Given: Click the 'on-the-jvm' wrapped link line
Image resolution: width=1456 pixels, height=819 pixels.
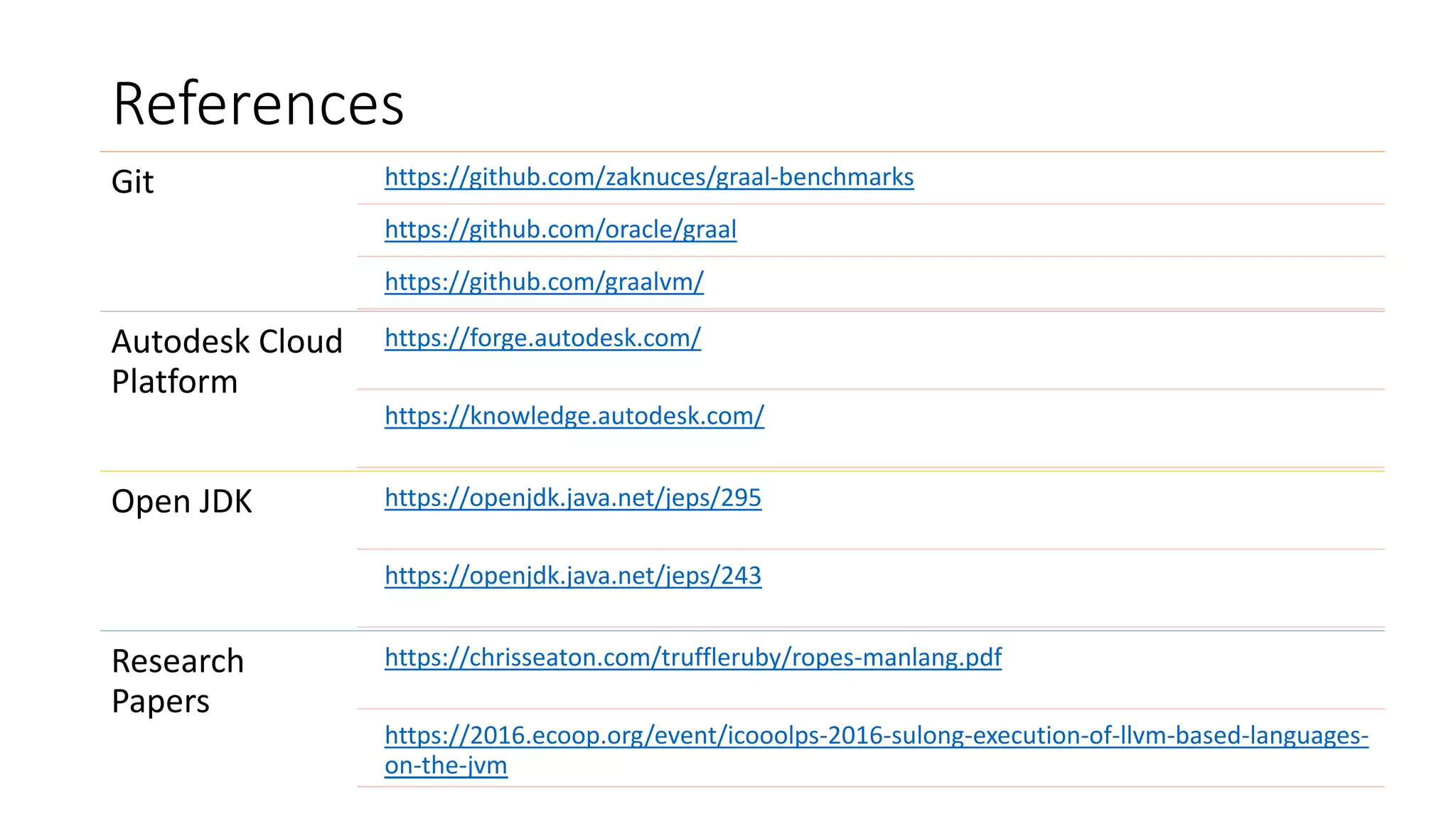Looking at the screenshot, I should click(x=446, y=766).
